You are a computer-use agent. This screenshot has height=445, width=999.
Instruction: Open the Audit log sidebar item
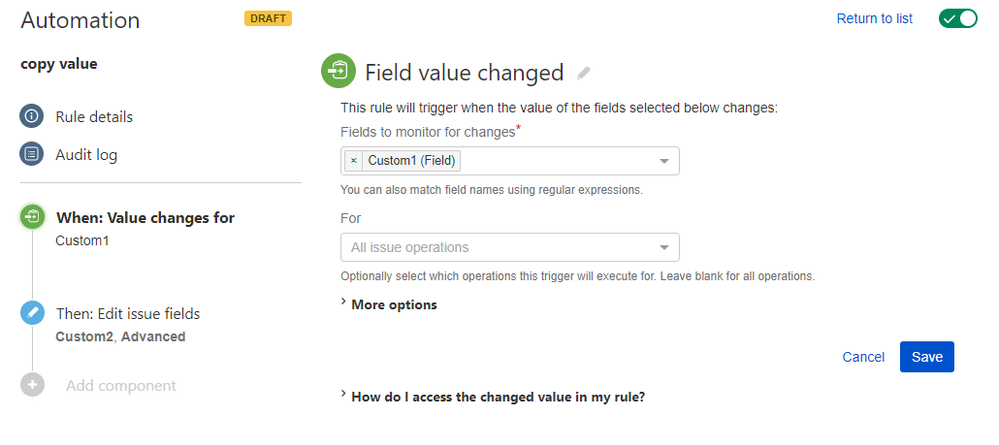coord(87,155)
